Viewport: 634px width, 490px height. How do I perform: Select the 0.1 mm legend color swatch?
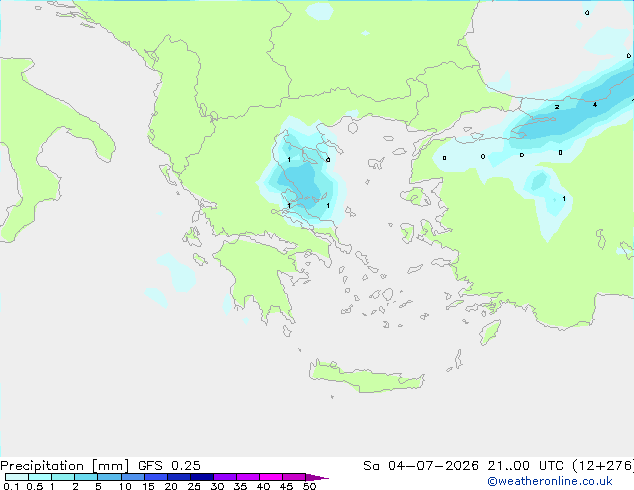tap(17, 477)
